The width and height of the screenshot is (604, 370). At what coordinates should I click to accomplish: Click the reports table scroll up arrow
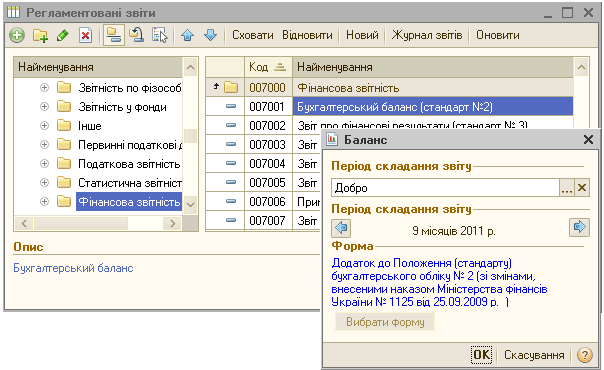click(581, 67)
